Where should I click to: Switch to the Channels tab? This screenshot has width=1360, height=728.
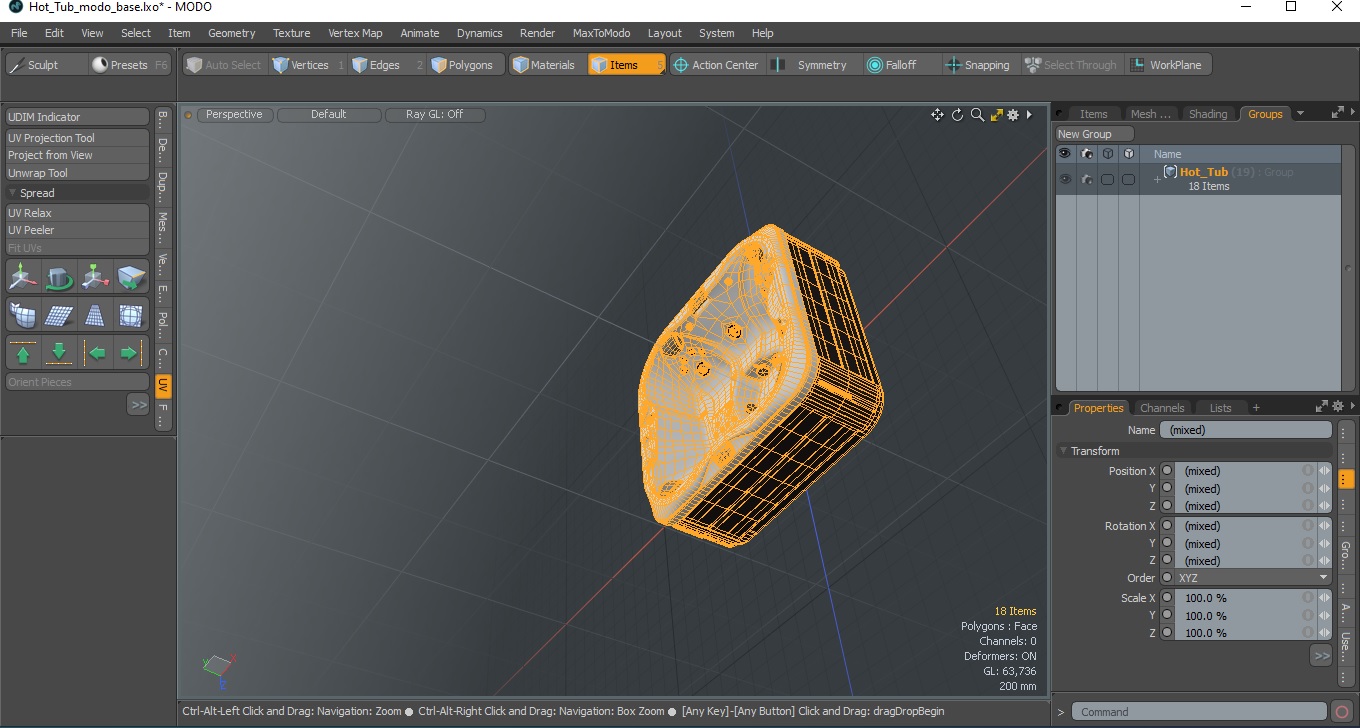click(x=1162, y=408)
